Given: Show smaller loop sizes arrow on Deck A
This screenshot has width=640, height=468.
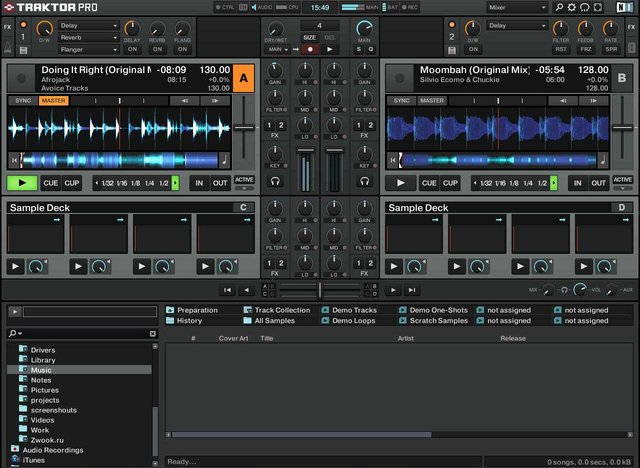Looking at the screenshot, I should coord(96,183).
